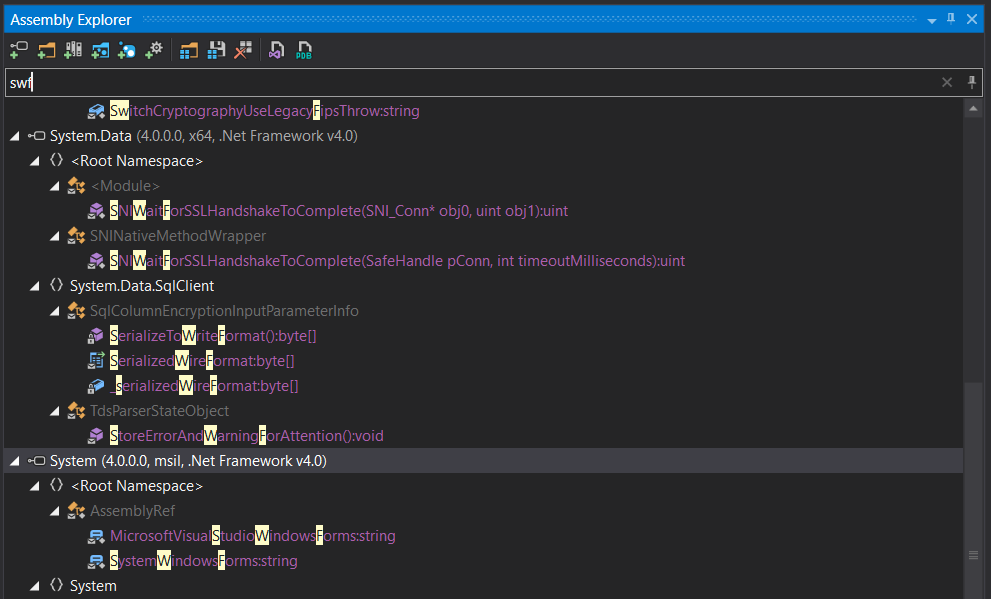Pin the search filter box
The image size is (991, 599).
[x=971, y=82]
